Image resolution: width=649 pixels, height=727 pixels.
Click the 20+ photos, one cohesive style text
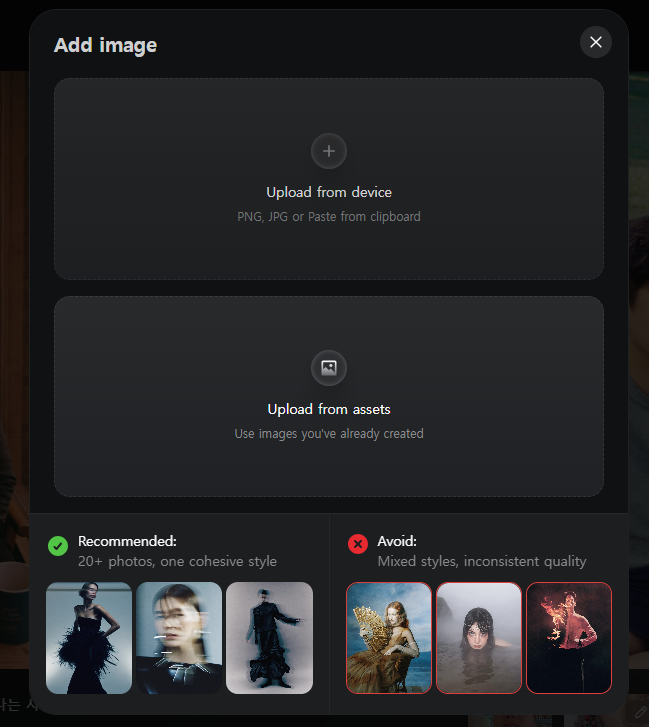pyautogui.click(x=177, y=561)
